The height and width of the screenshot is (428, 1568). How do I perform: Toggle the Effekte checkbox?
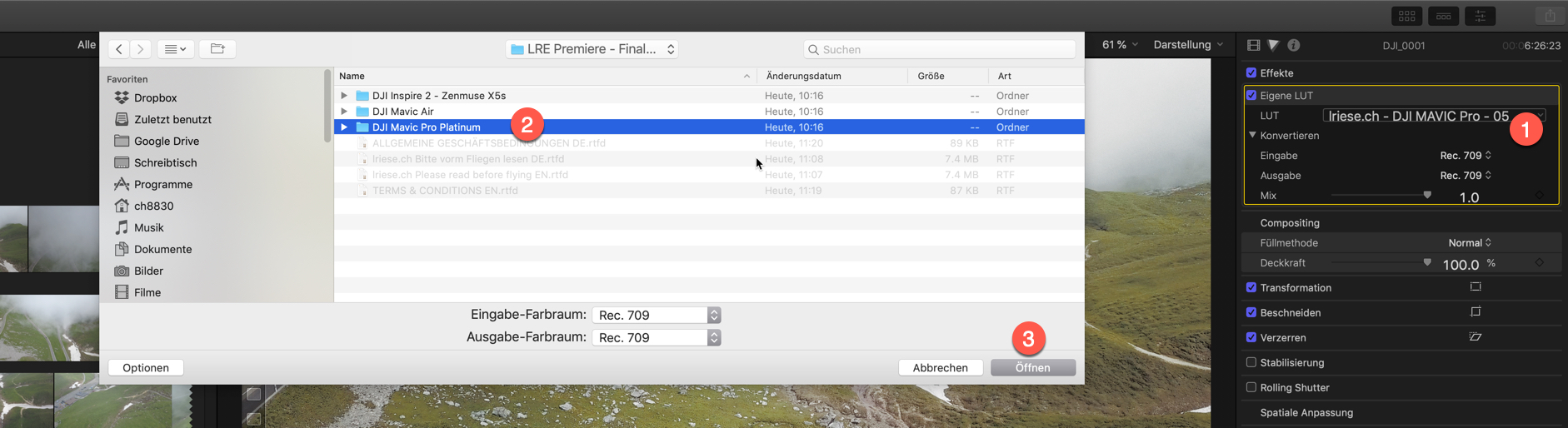tap(1251, 73)
